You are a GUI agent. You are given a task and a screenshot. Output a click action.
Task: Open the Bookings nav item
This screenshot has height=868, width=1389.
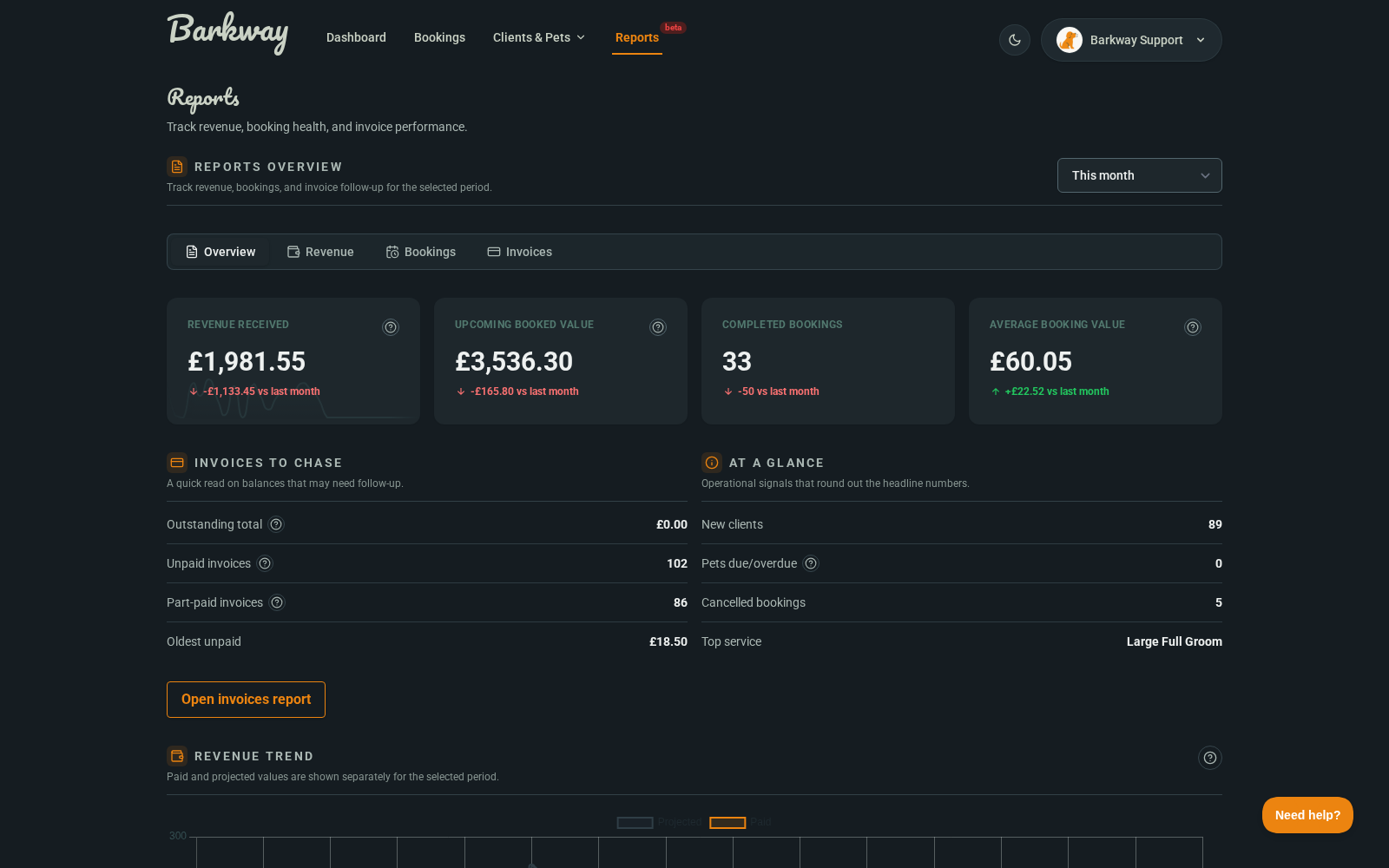[x=439, y=37]
